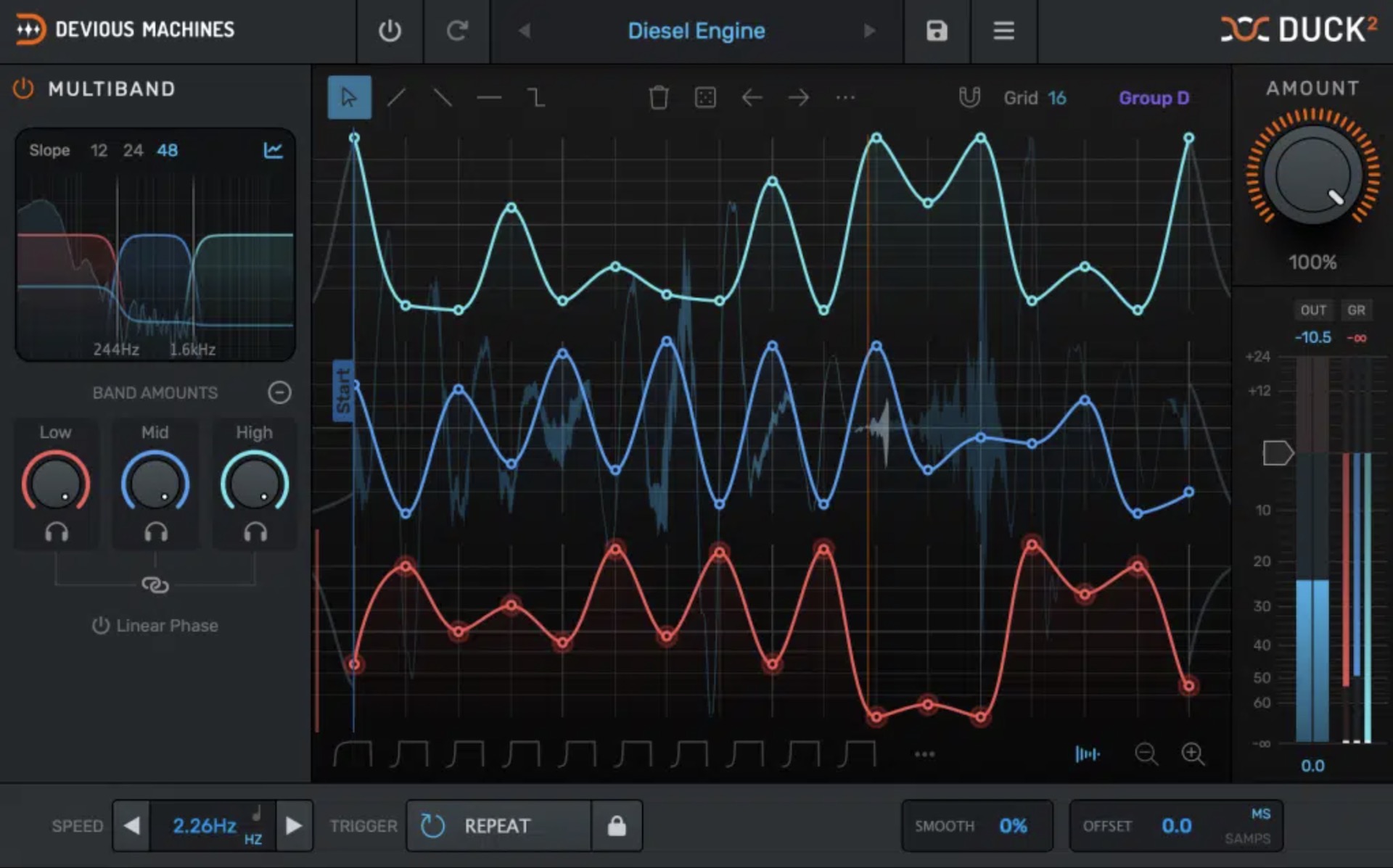1393x868 pixels.
Task: Select the second curve shape preset
Action: point(408,753)
